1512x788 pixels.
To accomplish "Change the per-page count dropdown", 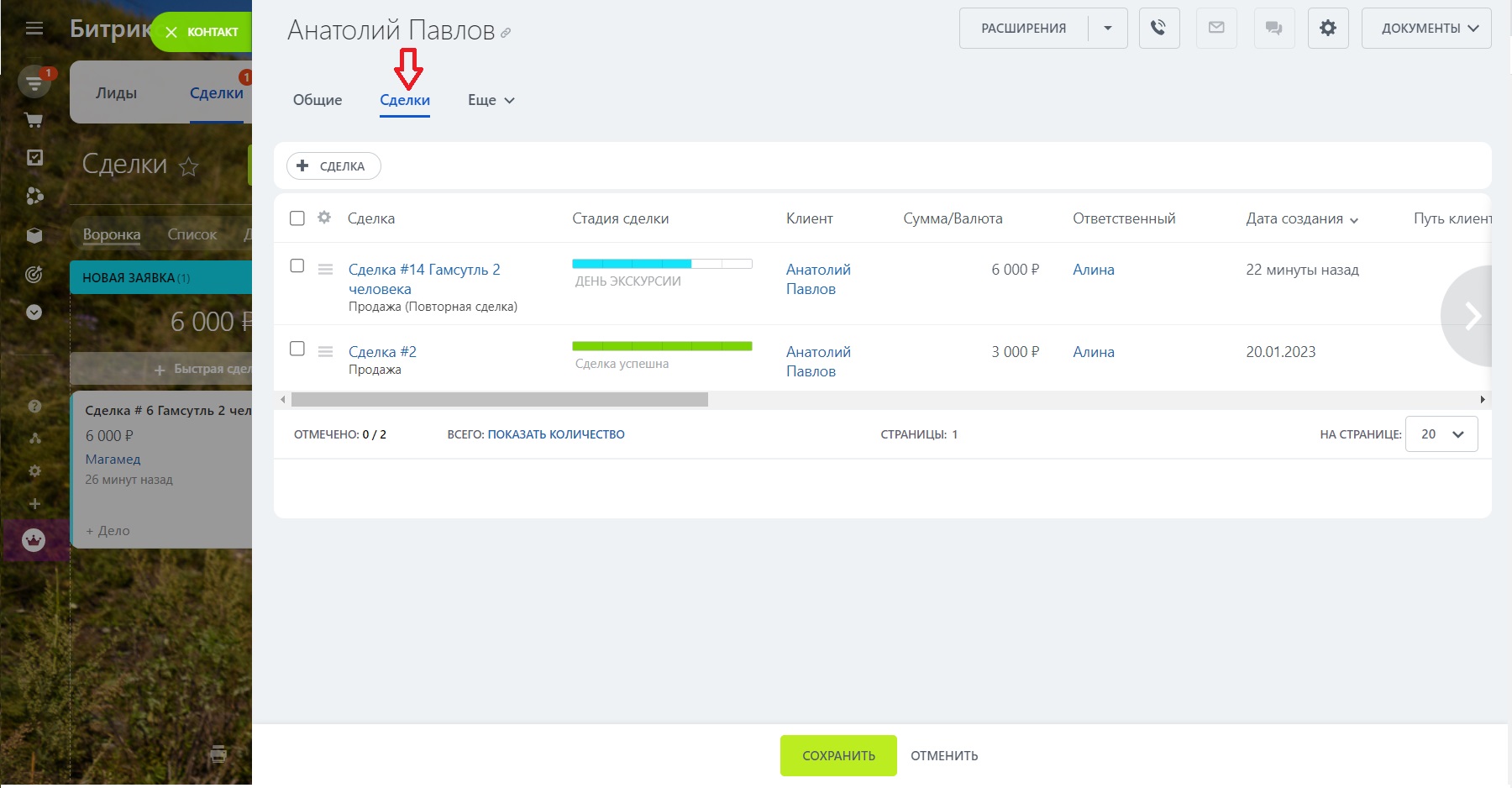I will pos(1441,434).
